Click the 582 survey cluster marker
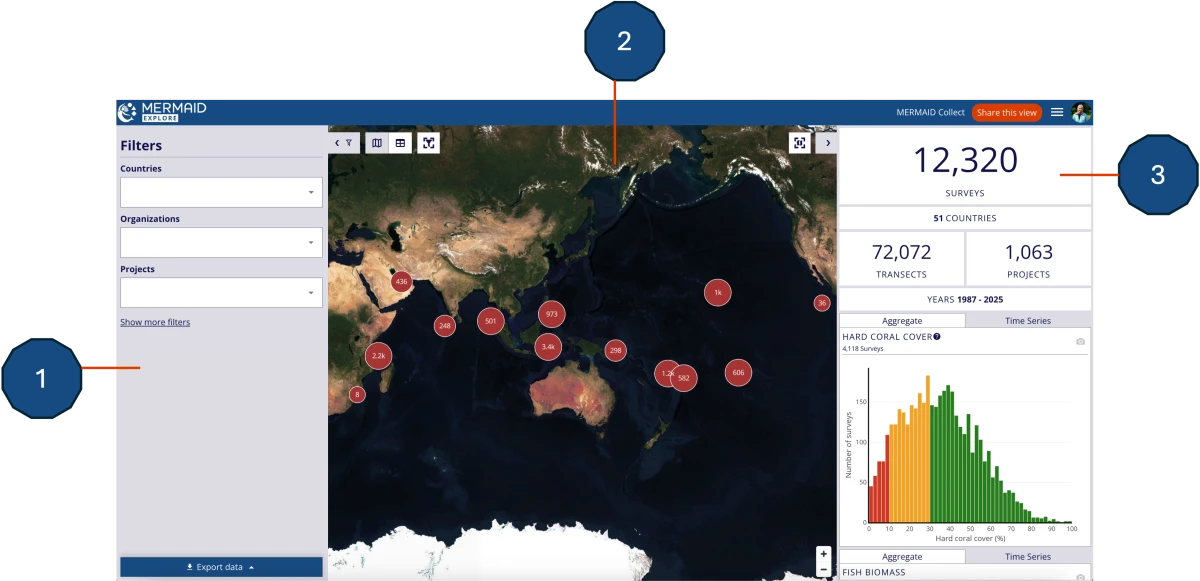This screenshot has height=581, width=1200. [x=683, y=378]
